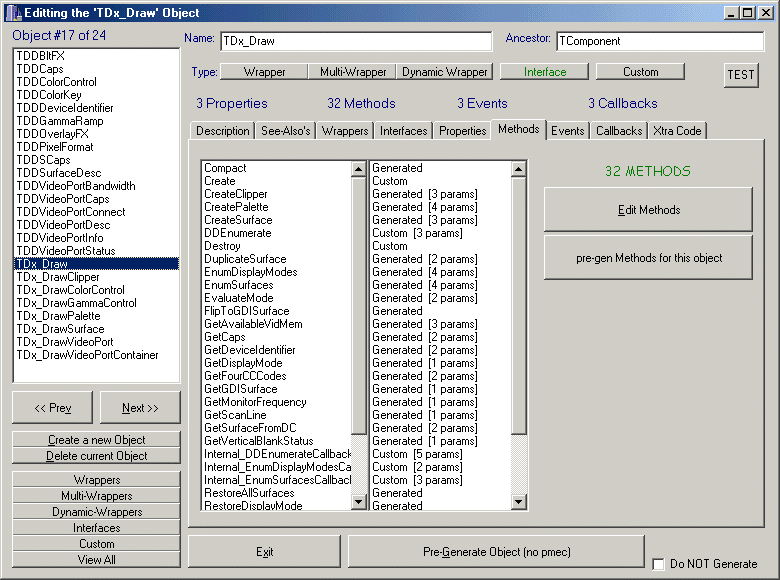Click the Ancestor text field
780x580 pixels.
658,41
